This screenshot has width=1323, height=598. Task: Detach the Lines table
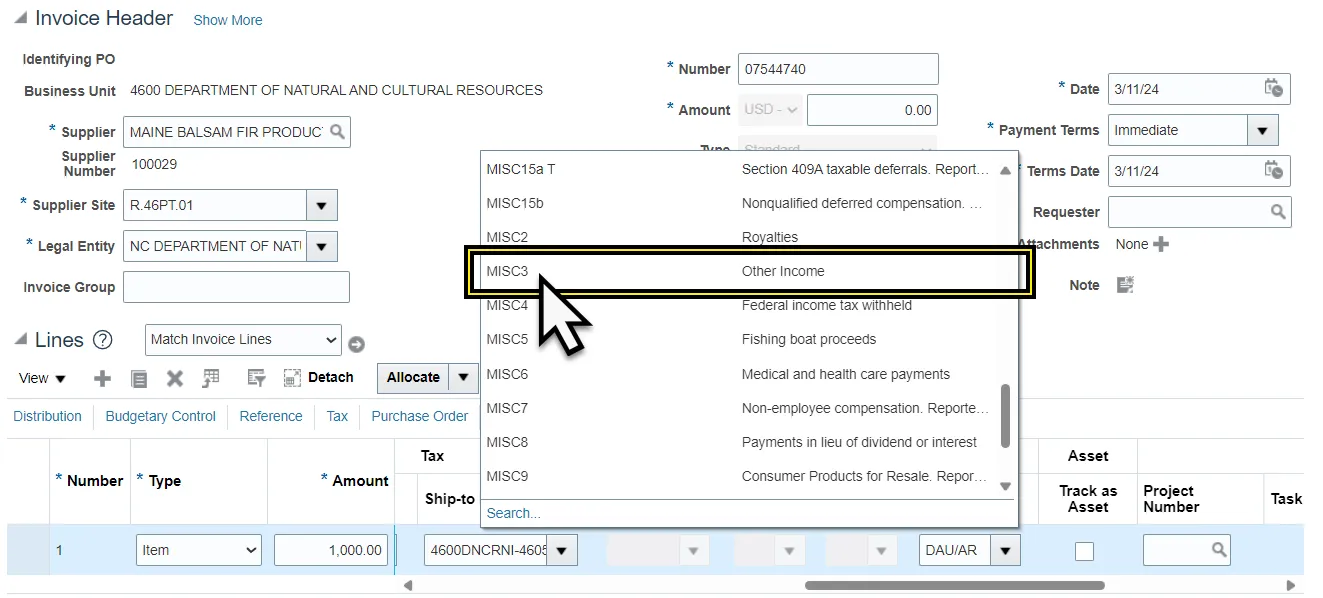319,377
